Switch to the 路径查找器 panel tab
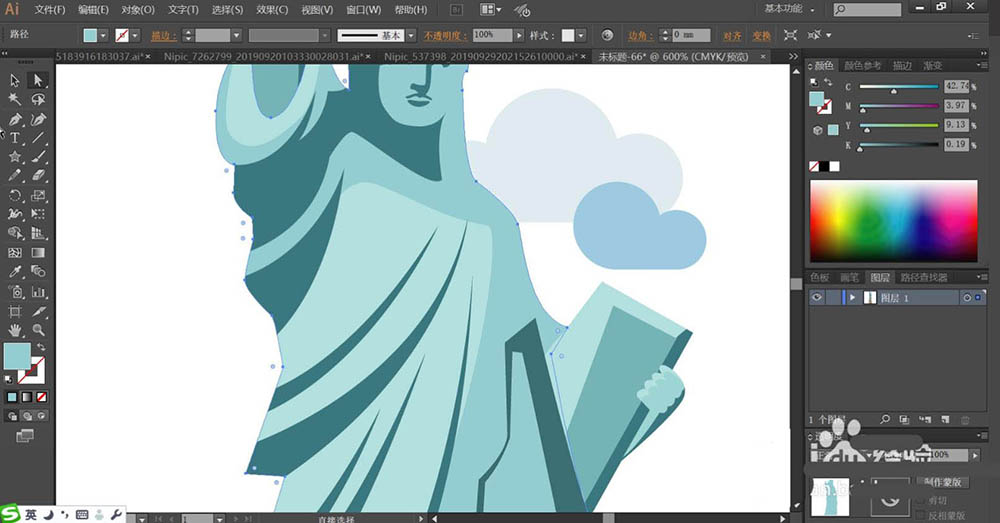Viewport: 1000px width, 523px height. click(924, 277)
